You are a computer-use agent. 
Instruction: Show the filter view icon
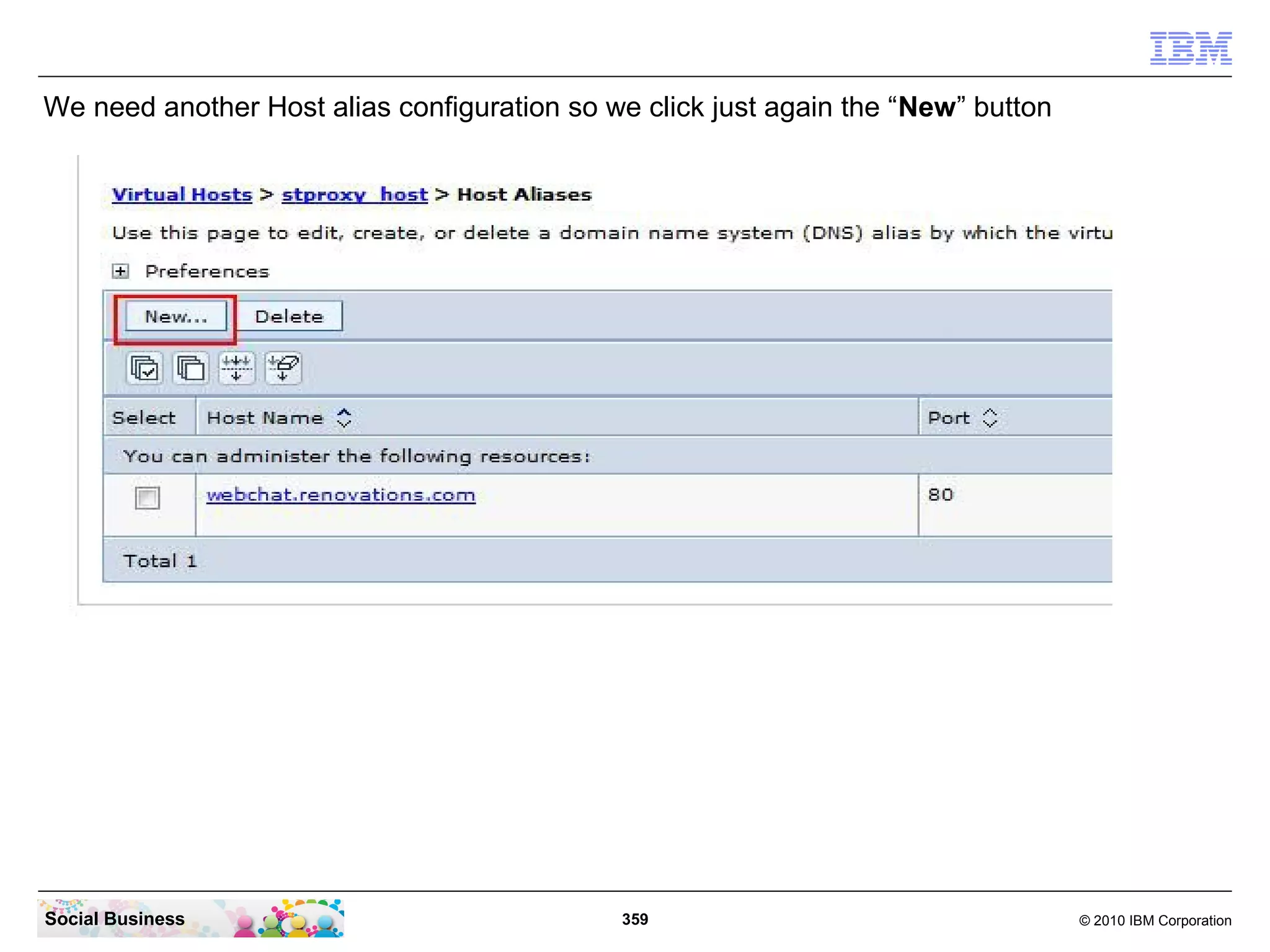pos(236,368)
